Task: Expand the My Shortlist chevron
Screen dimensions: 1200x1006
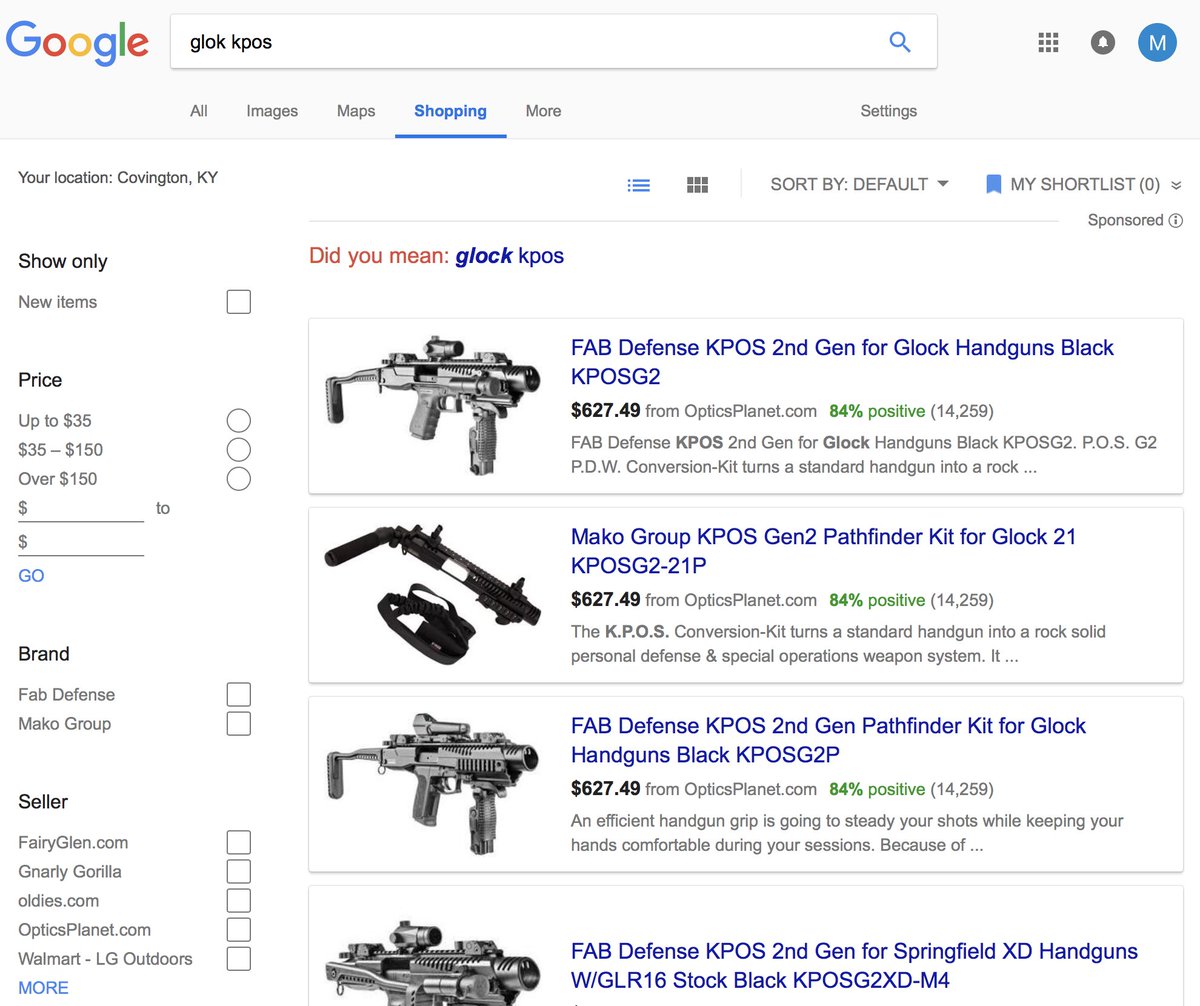Action: point(1176,185)
